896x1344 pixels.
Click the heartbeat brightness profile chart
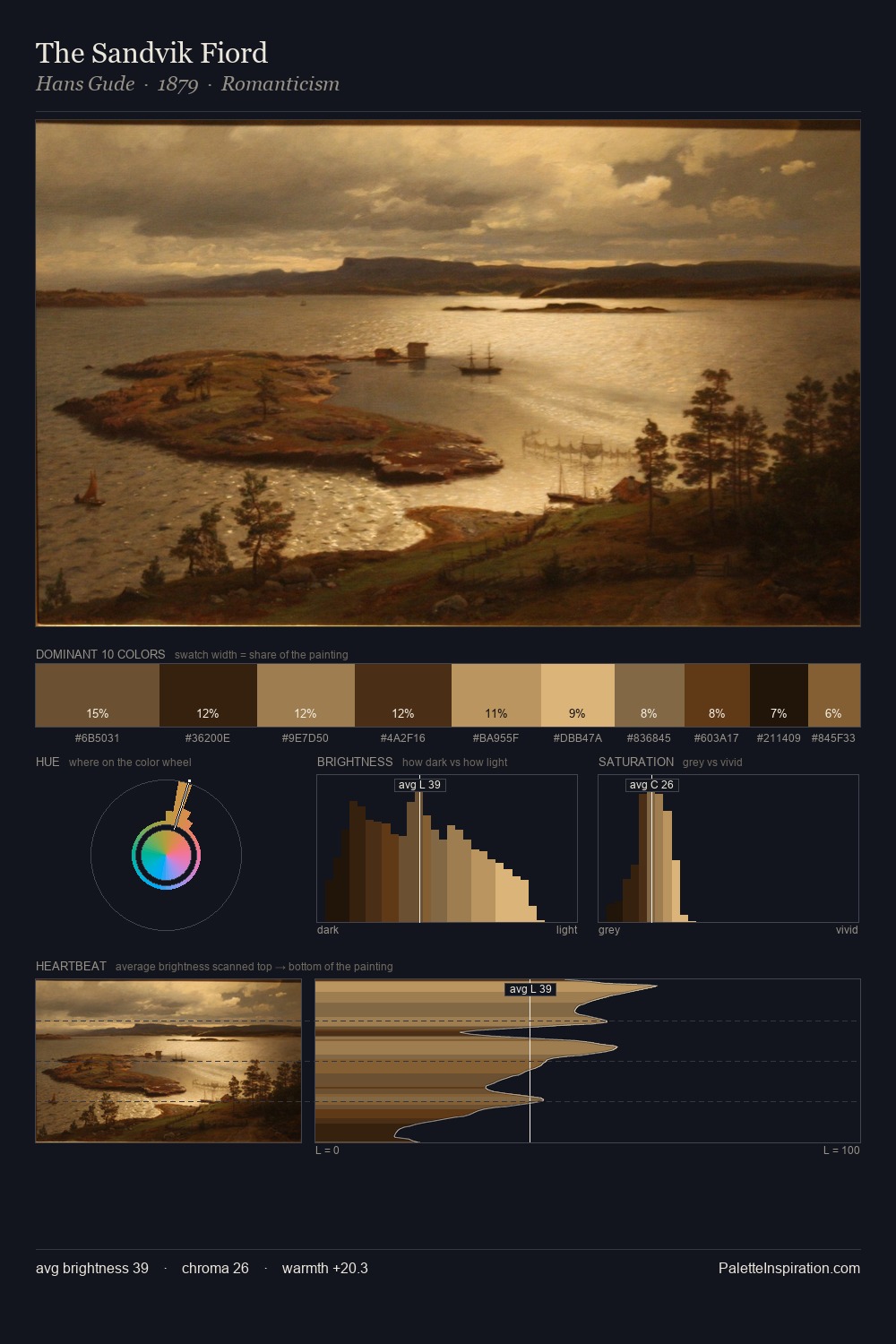pos(588,1061)
